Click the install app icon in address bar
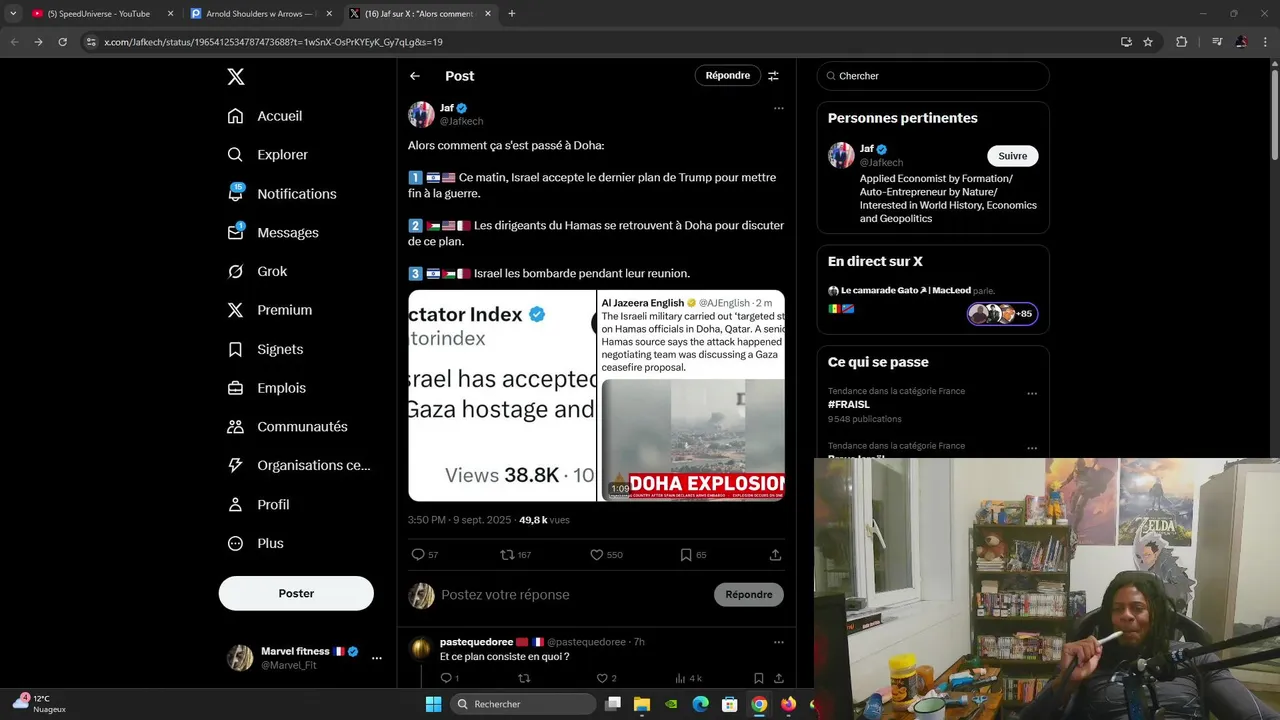Viewport: 1280px width, 720px height. pos(1126,42)
